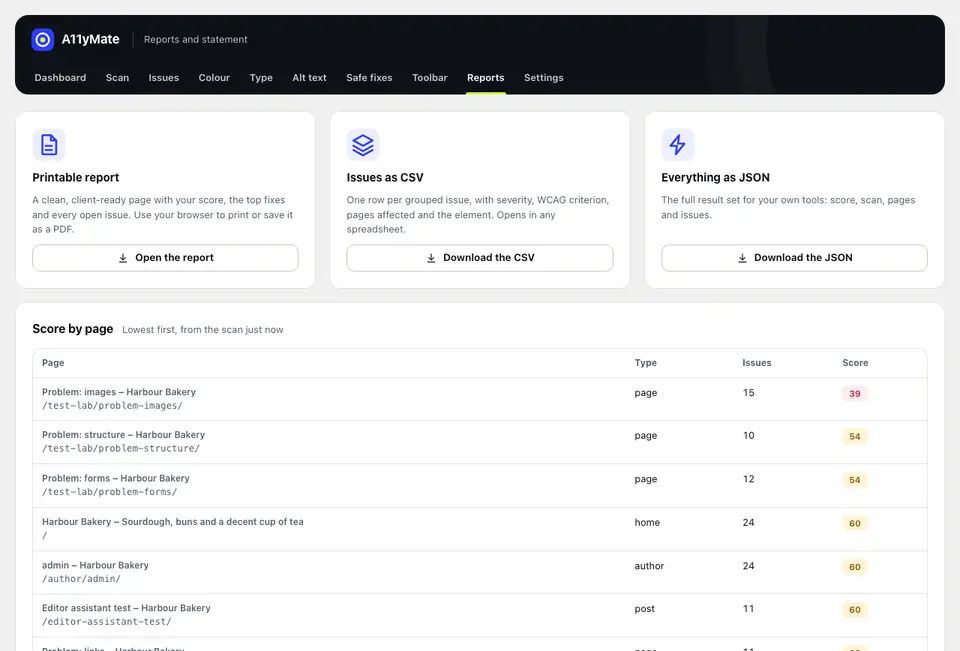The height and width of the screenshot is (651, 960).
Task: Click the Issues column header
Action: (757, 363)
